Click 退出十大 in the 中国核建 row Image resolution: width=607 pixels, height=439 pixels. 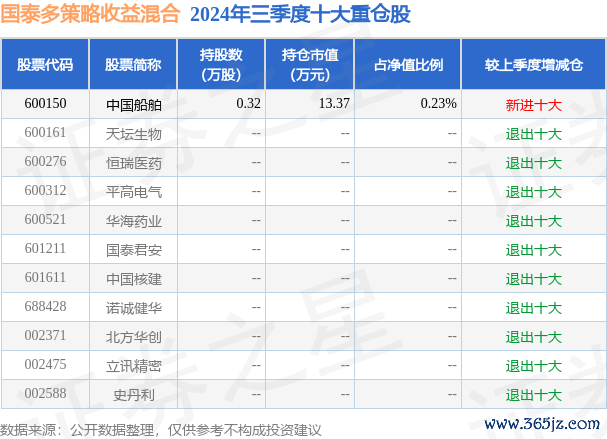[x=533, y=279]
